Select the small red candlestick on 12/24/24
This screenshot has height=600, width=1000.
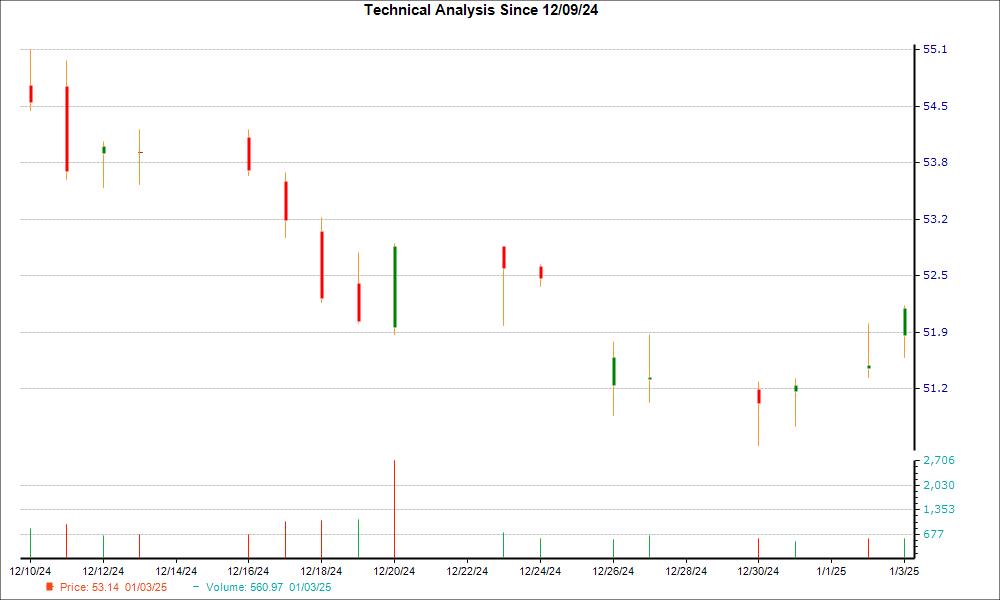point(541,273)
